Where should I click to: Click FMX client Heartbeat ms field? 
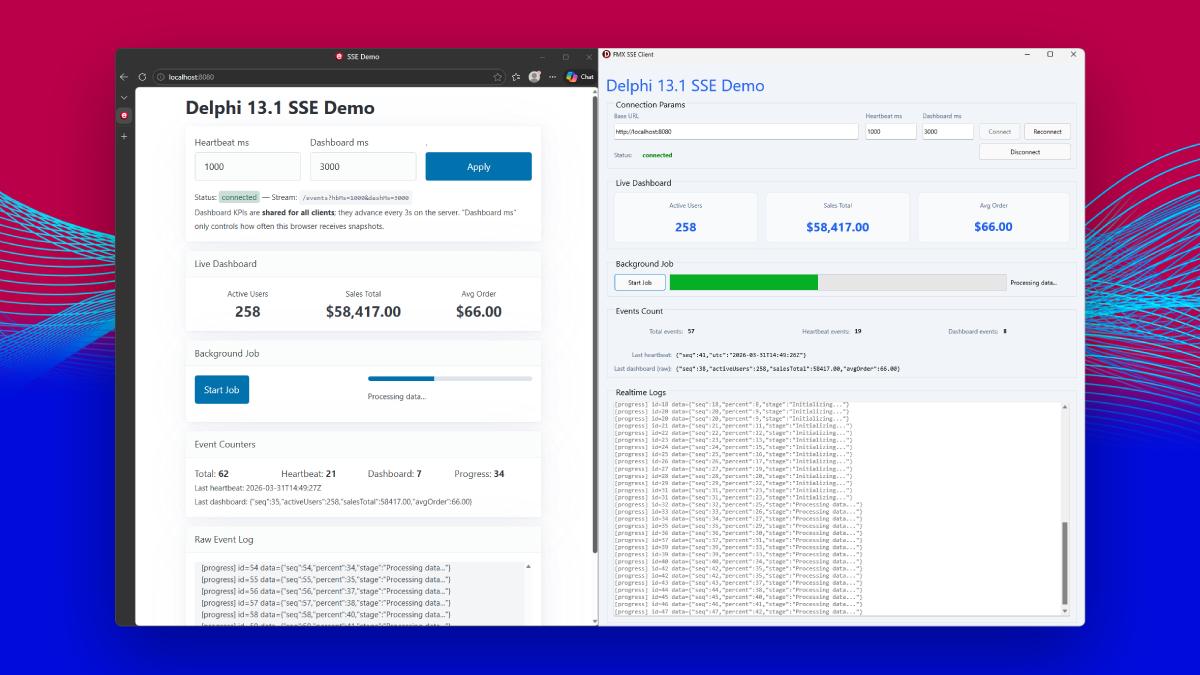click(891, 131)
